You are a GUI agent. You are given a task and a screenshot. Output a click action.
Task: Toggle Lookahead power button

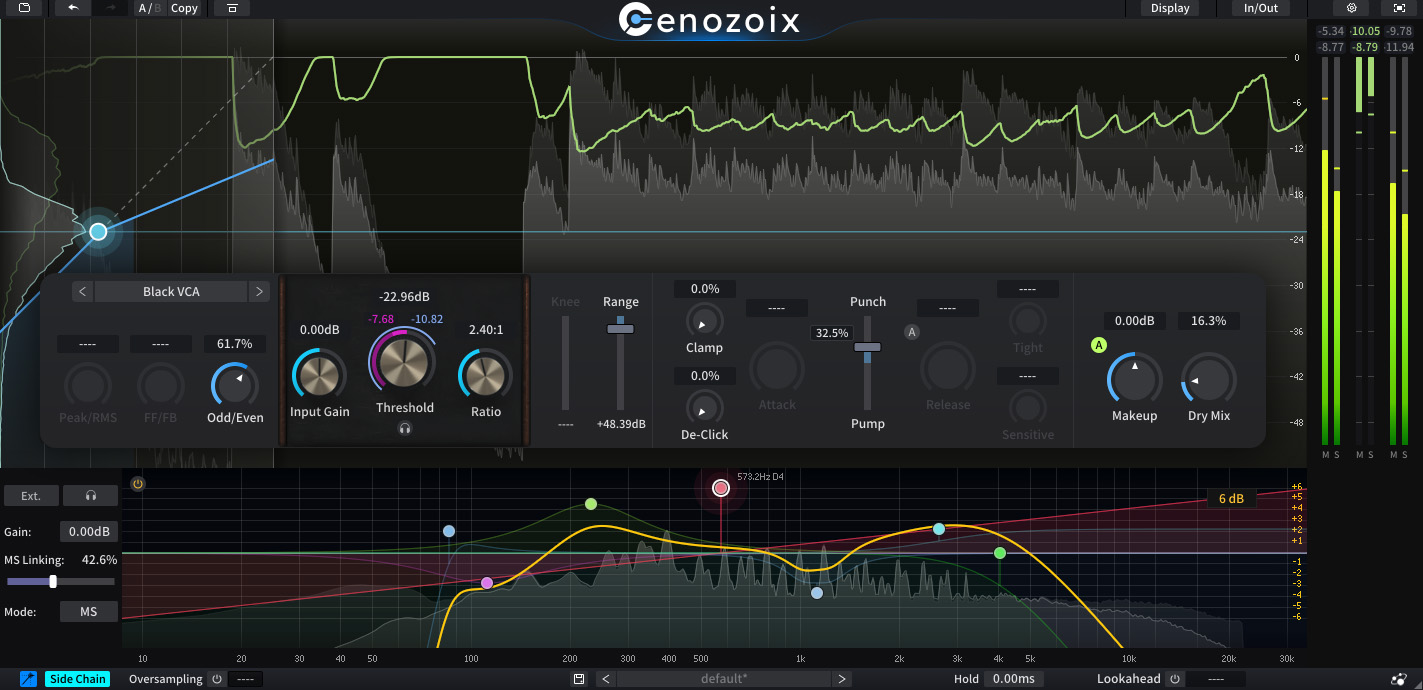pos(1174,679)
